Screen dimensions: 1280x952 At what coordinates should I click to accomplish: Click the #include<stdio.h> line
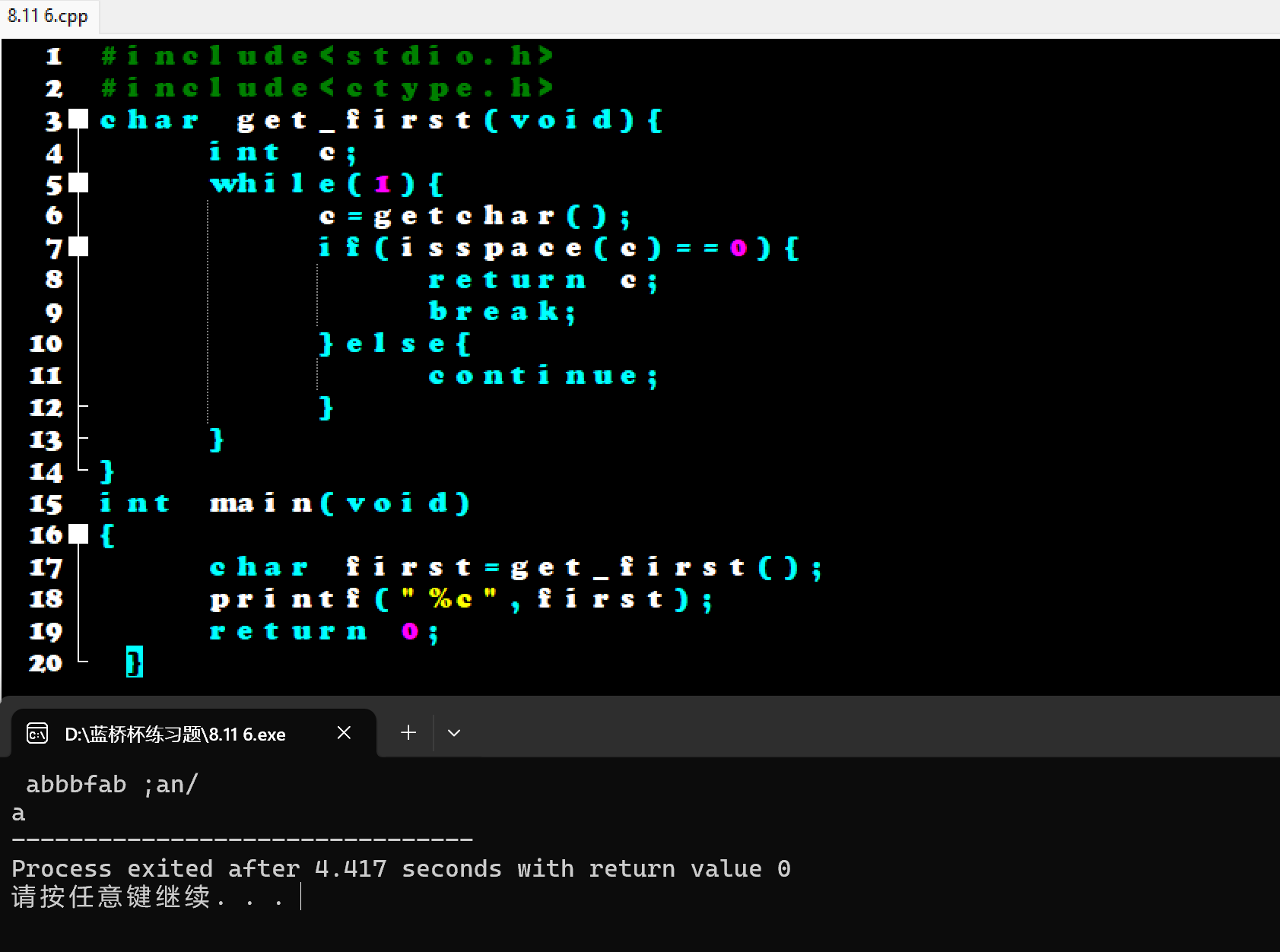point(327,56)
